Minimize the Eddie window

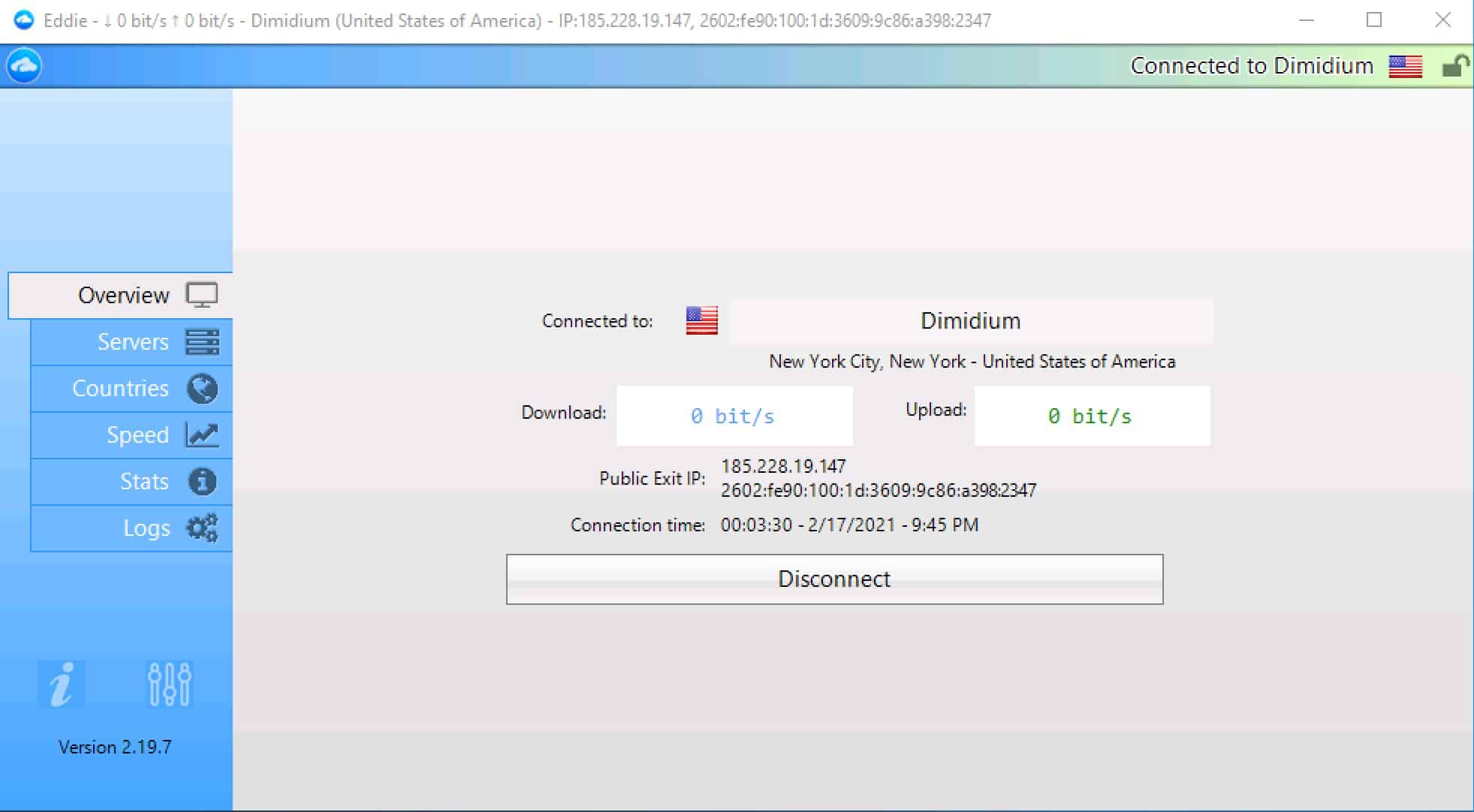(1307, 20)
